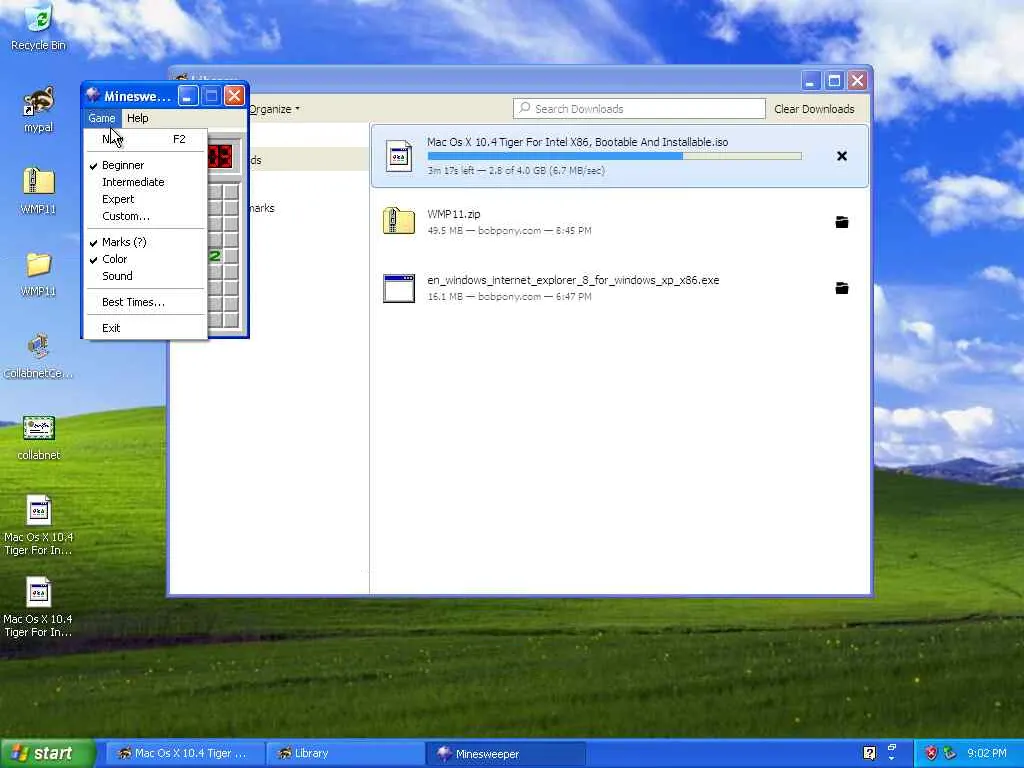Click the WMP11.zip file icon in Library
The image size is (1024, 768).
pos(398,221)
